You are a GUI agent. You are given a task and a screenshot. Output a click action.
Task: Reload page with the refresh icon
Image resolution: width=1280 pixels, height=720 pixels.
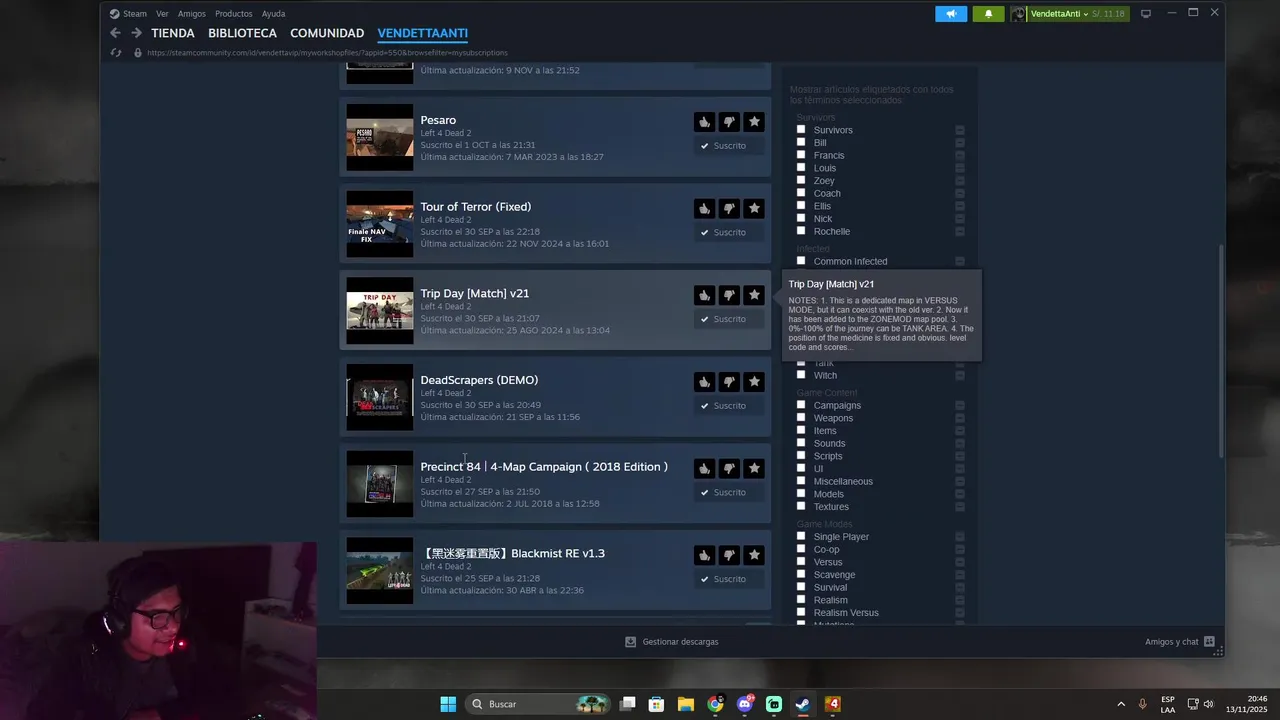pos(116,53)
